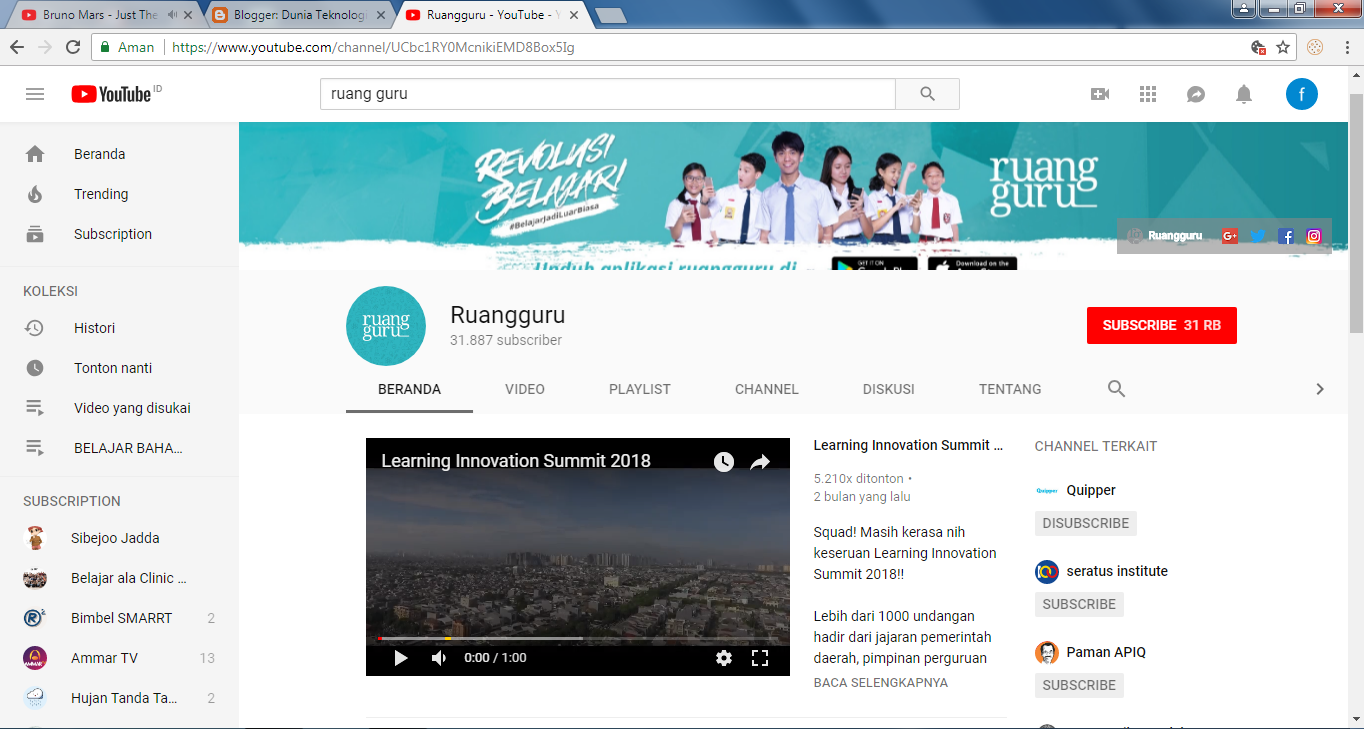
Task: Click the Google+ icon on banner
Action: (x=1229, y=236)
